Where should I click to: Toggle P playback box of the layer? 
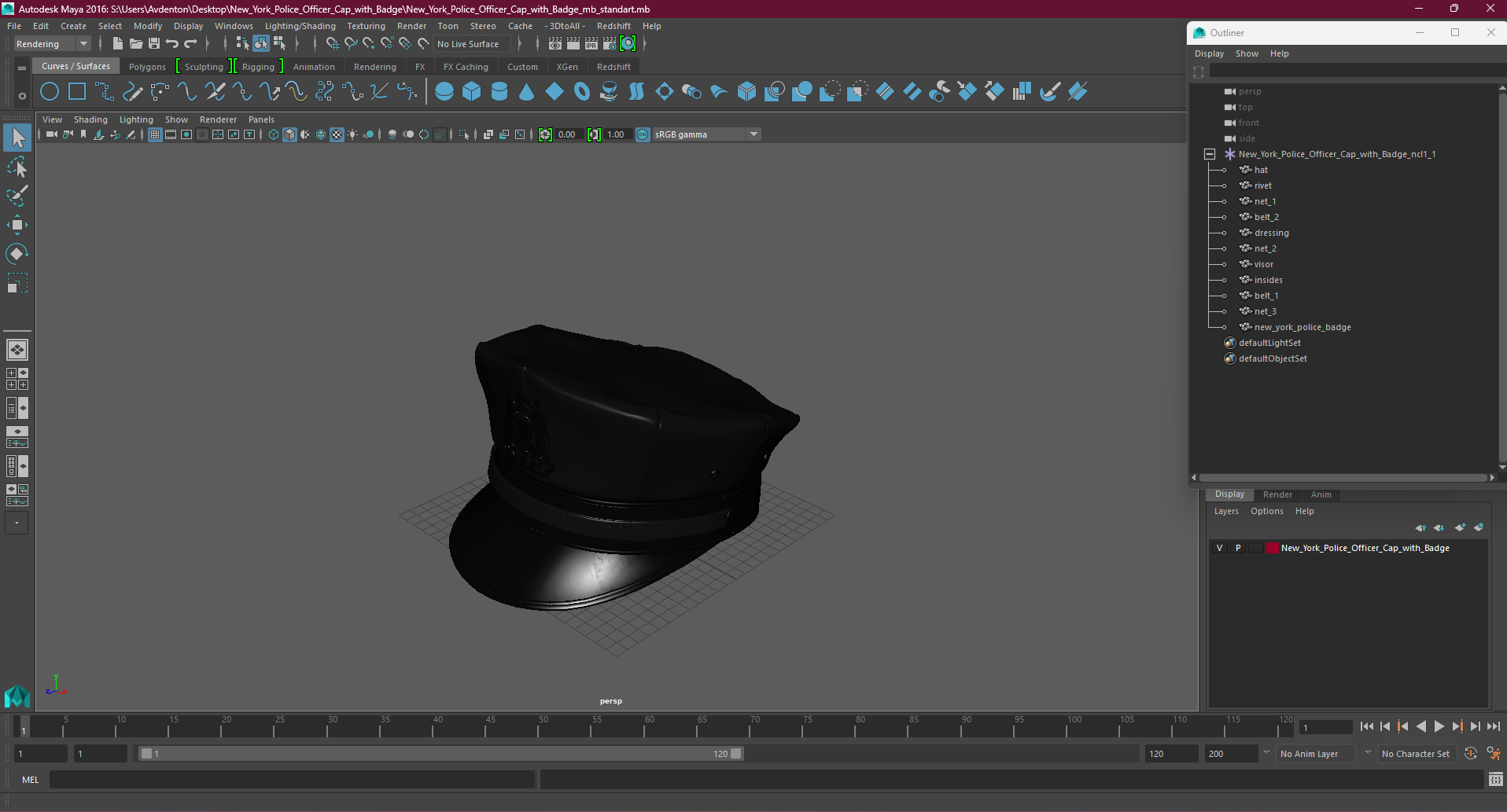point(1238,548)
